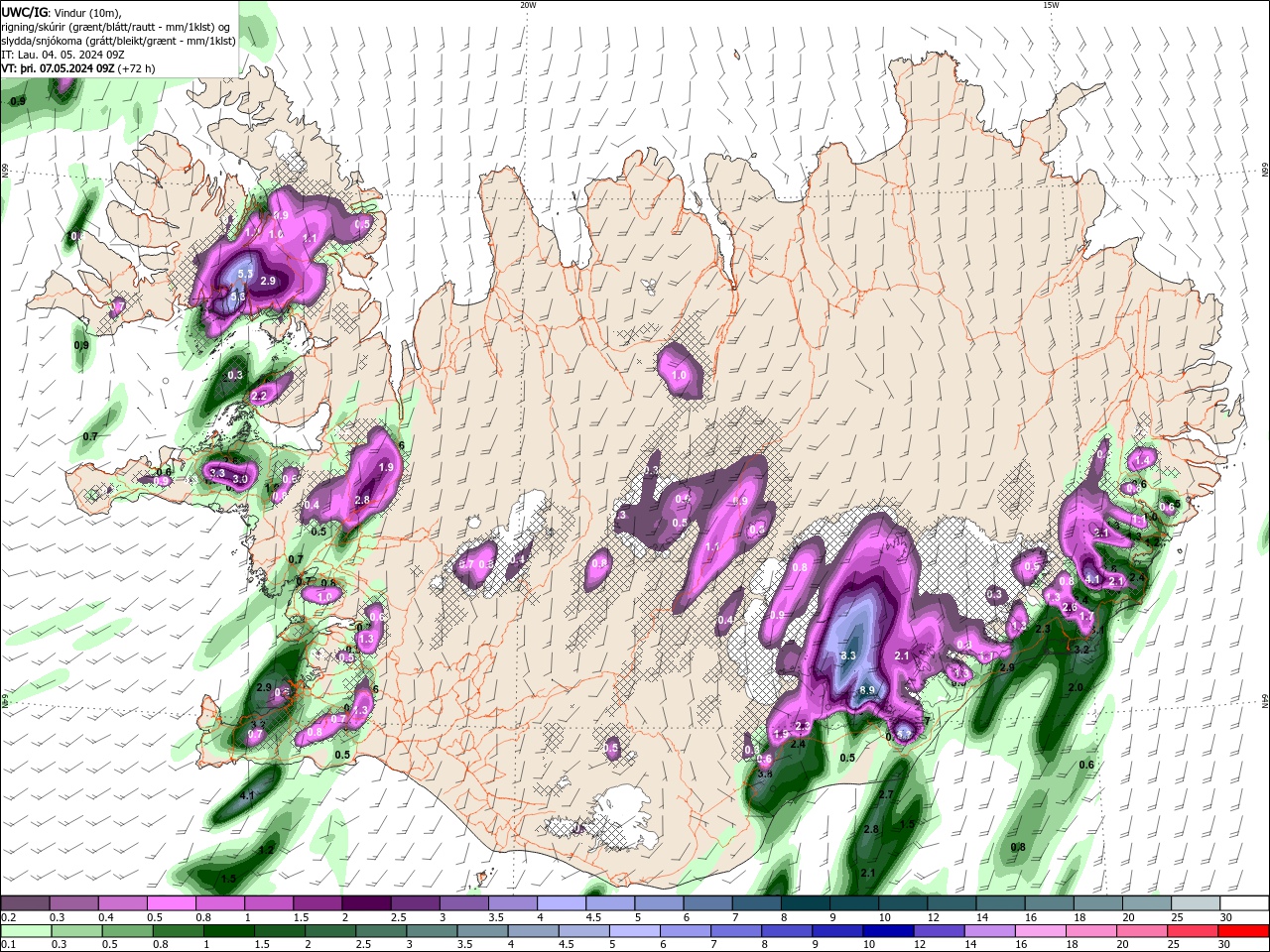1270x952 pixels.
Task: Click the pale green rain swatch between 0.1 and 0.3
Action: coord(25,931)
